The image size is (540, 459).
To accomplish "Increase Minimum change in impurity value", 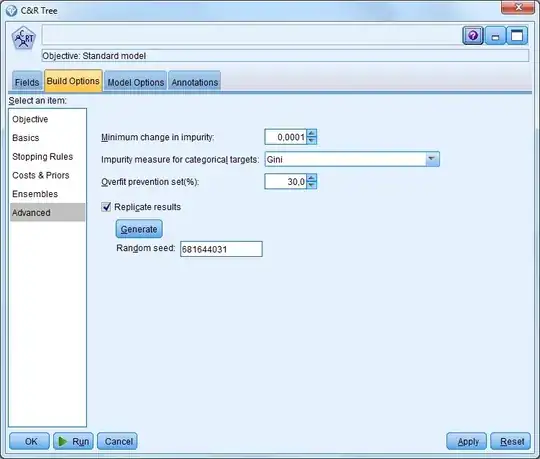I will [311, 133].
